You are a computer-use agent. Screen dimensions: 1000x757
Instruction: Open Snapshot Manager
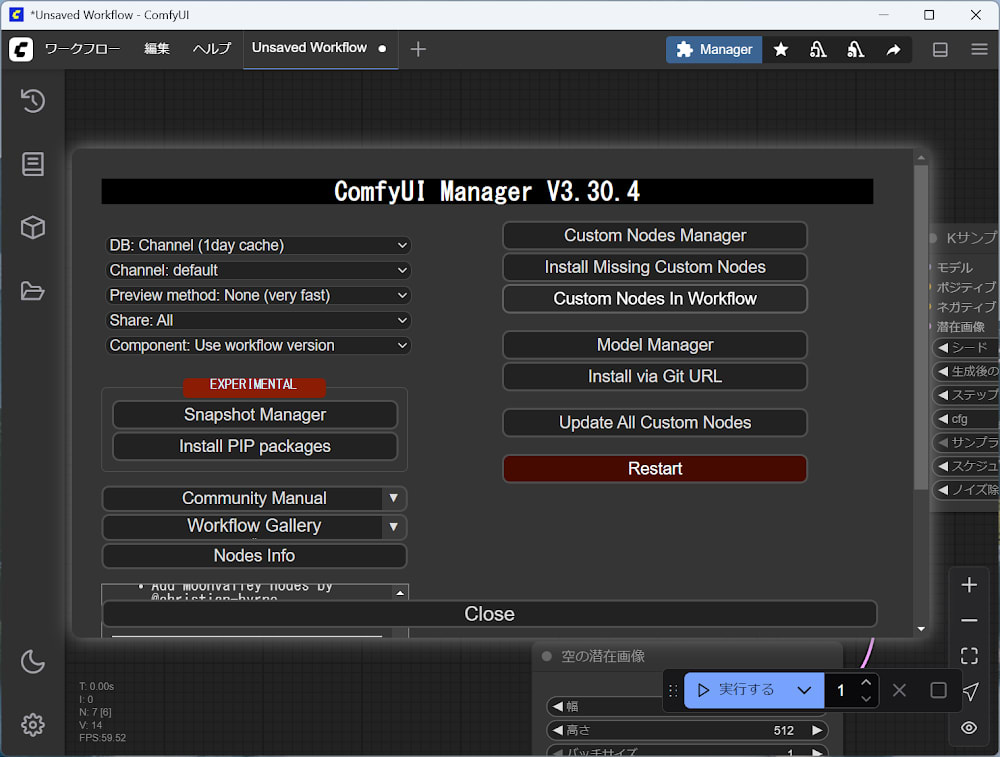tap(255, 415)
